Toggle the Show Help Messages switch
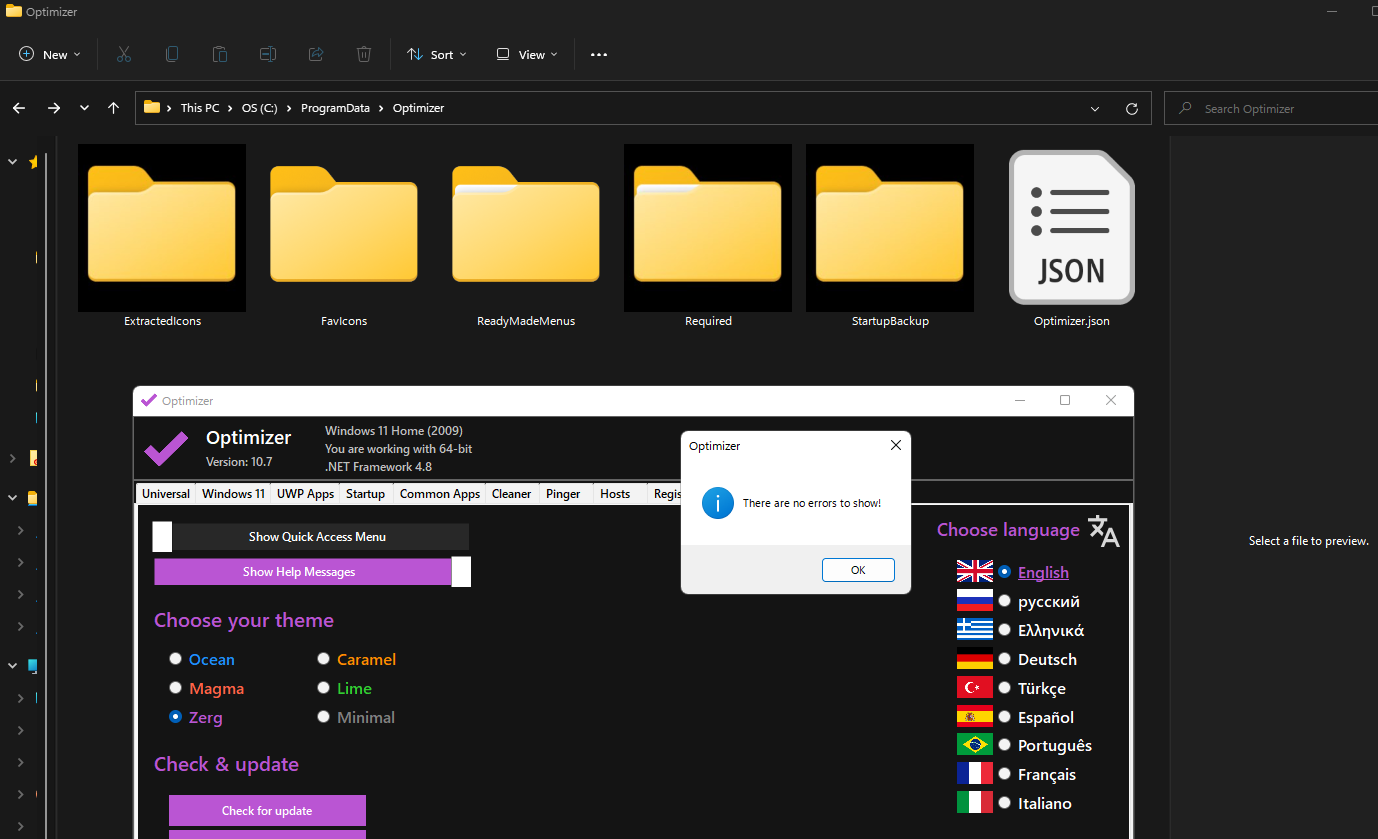Image resolution: width=1378 pixels, height=839 pixels. [311, 570]
